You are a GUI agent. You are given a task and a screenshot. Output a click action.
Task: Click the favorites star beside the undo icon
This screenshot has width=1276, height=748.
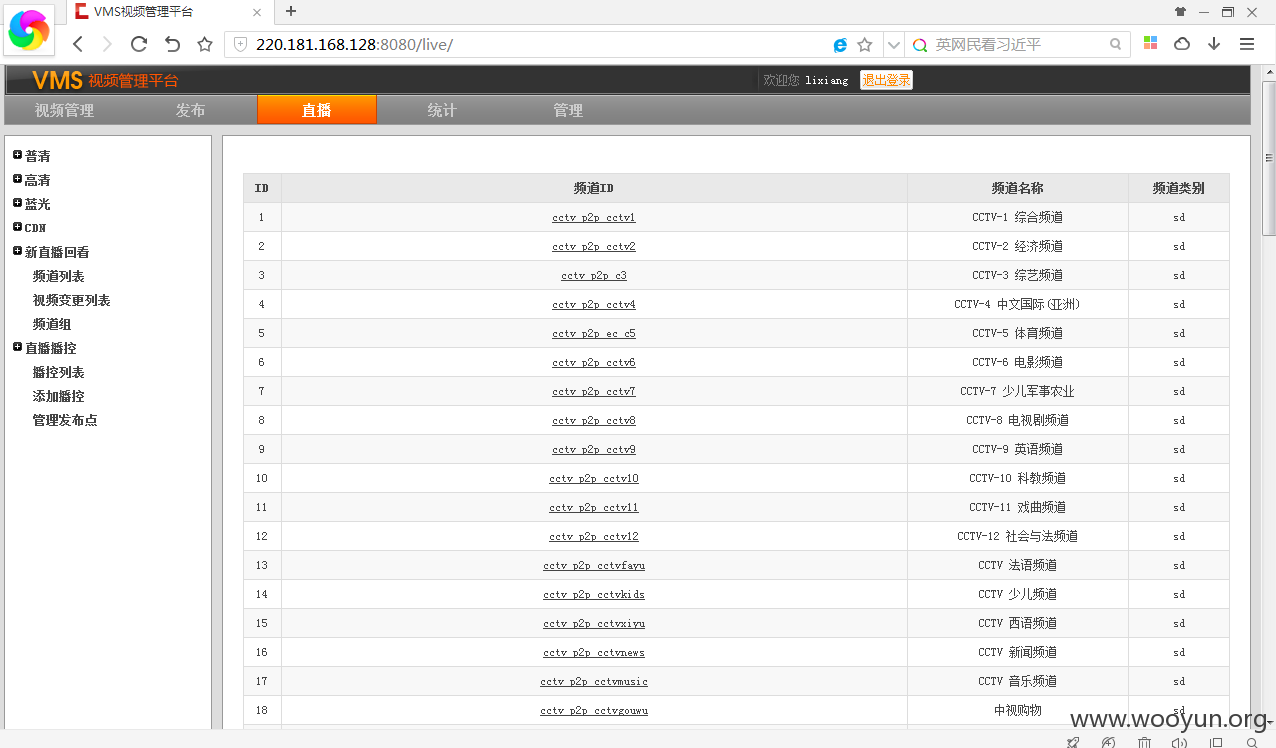(205, 44)
